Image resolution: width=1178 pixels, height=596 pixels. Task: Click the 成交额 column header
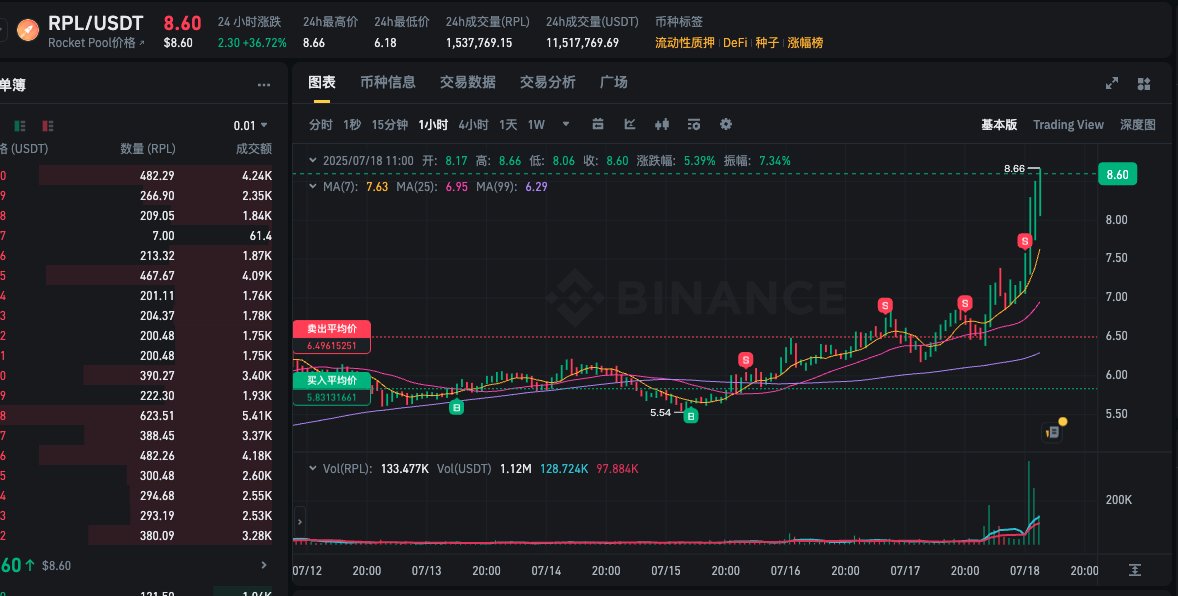coord(254,149)
